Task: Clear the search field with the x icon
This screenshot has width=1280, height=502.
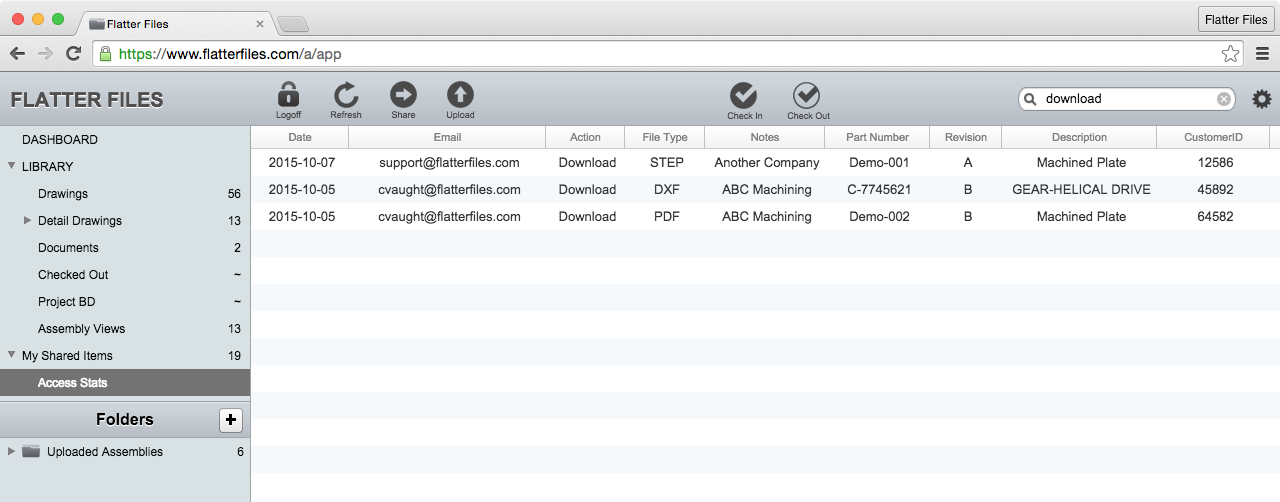Action: click(x=1224, y=99)
